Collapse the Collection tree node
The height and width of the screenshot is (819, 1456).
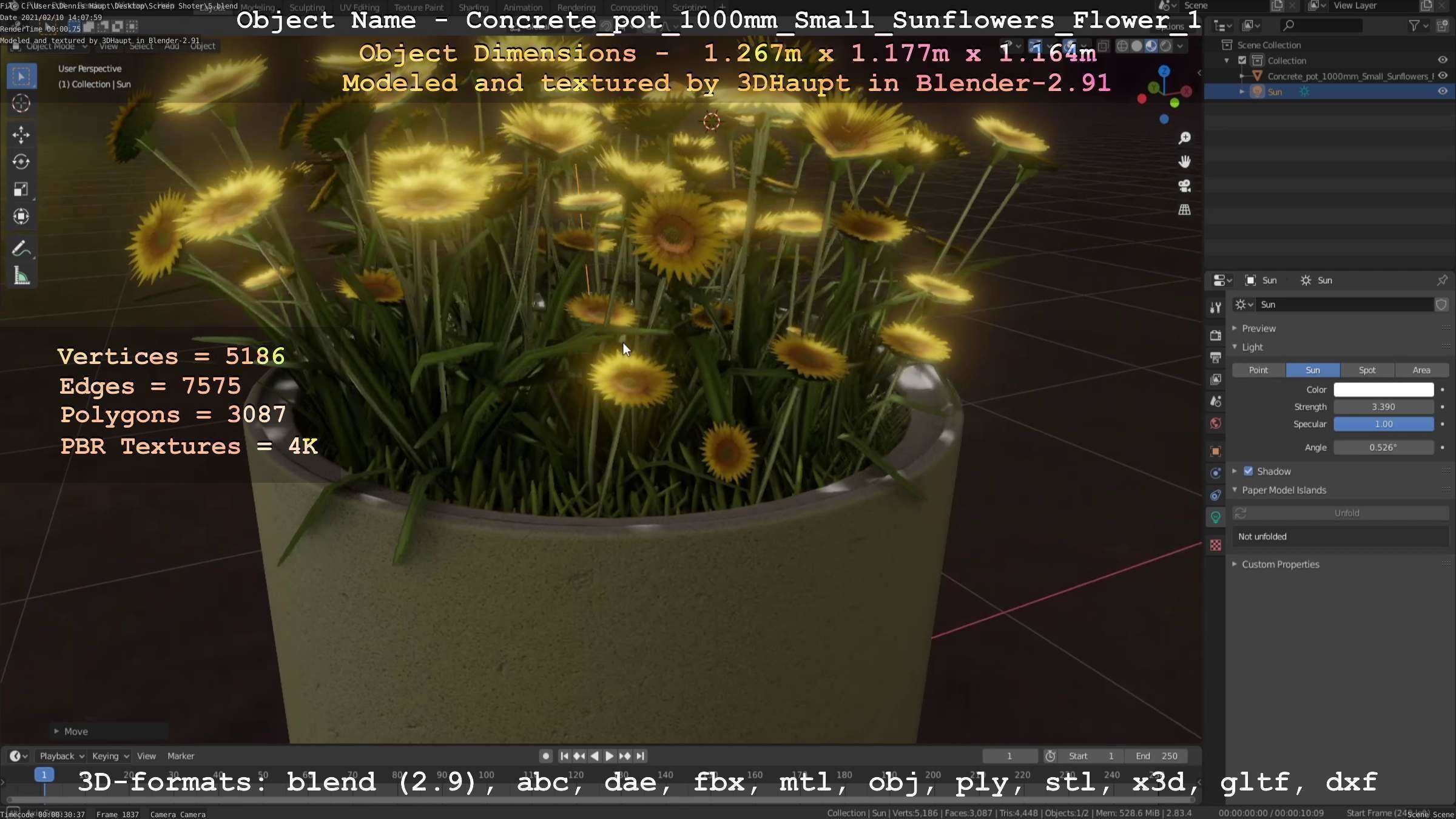1227,61
